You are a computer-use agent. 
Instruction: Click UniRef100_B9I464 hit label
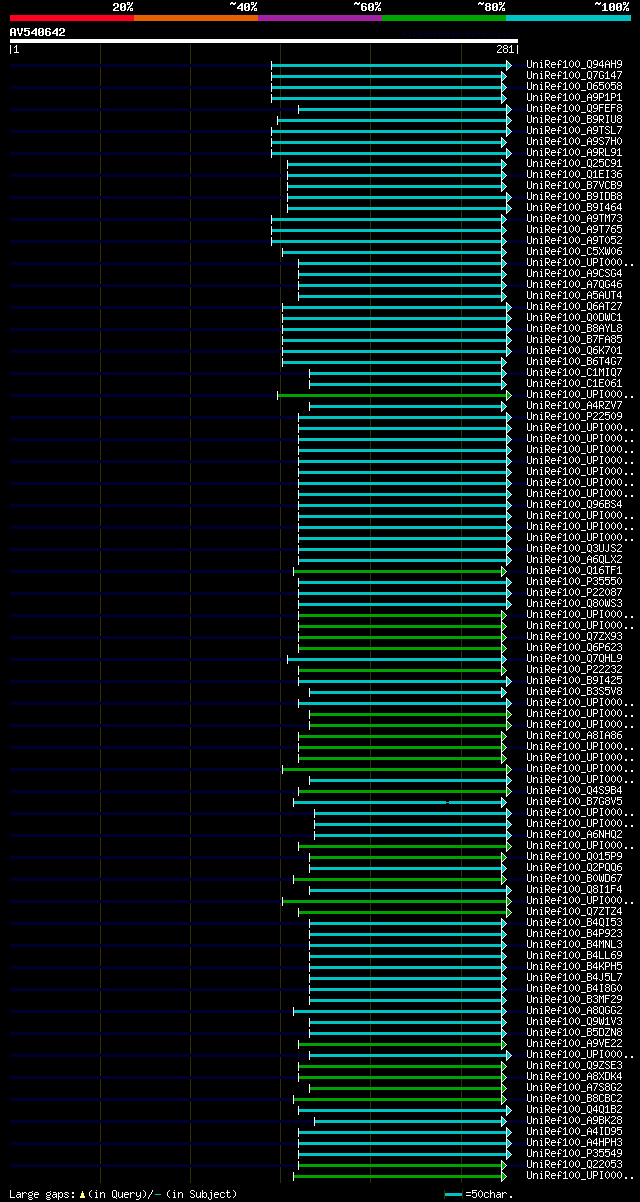pos(574,207)
